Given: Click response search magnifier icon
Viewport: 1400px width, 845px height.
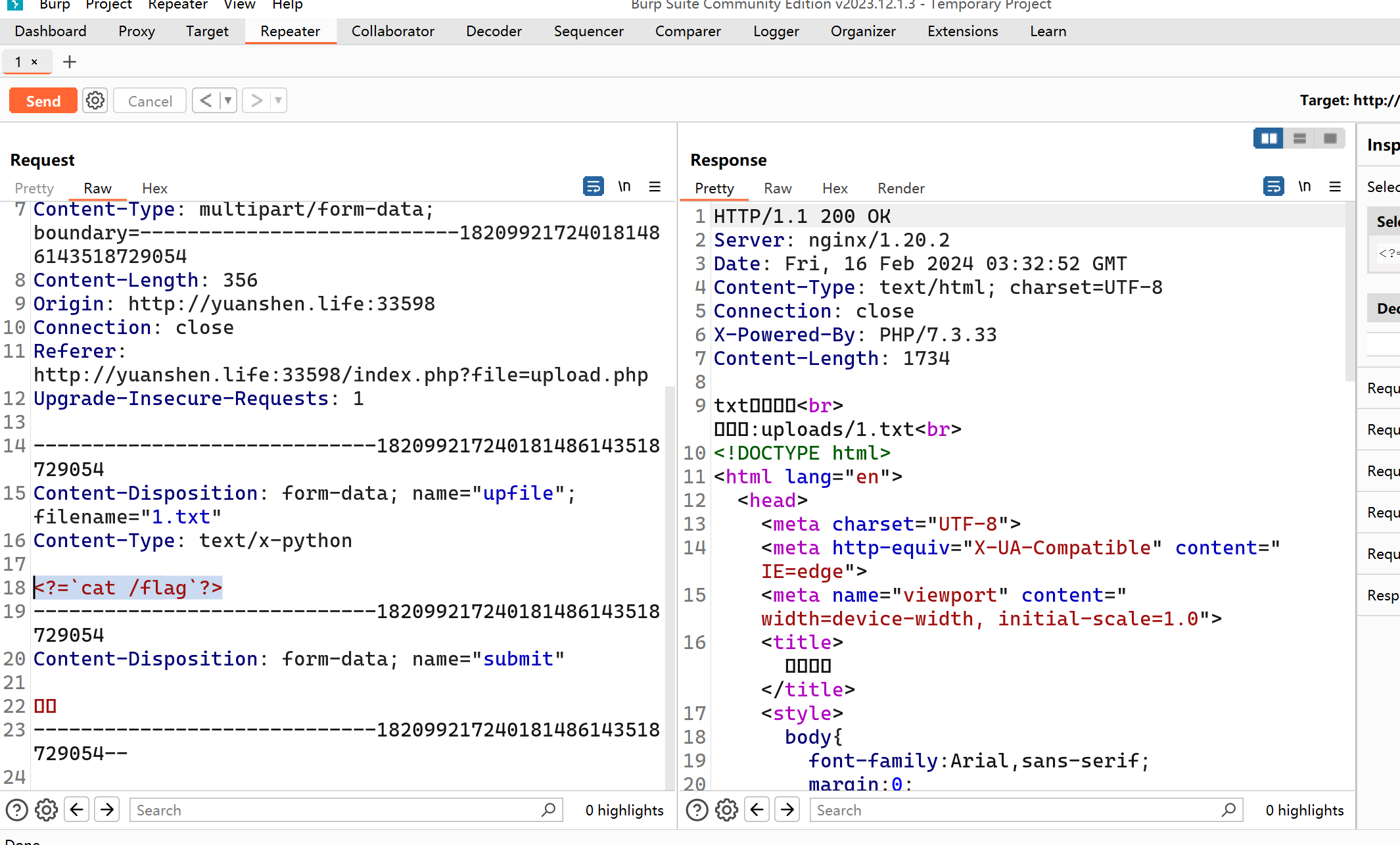Looking at the screenshot, I should (1229, 809).
